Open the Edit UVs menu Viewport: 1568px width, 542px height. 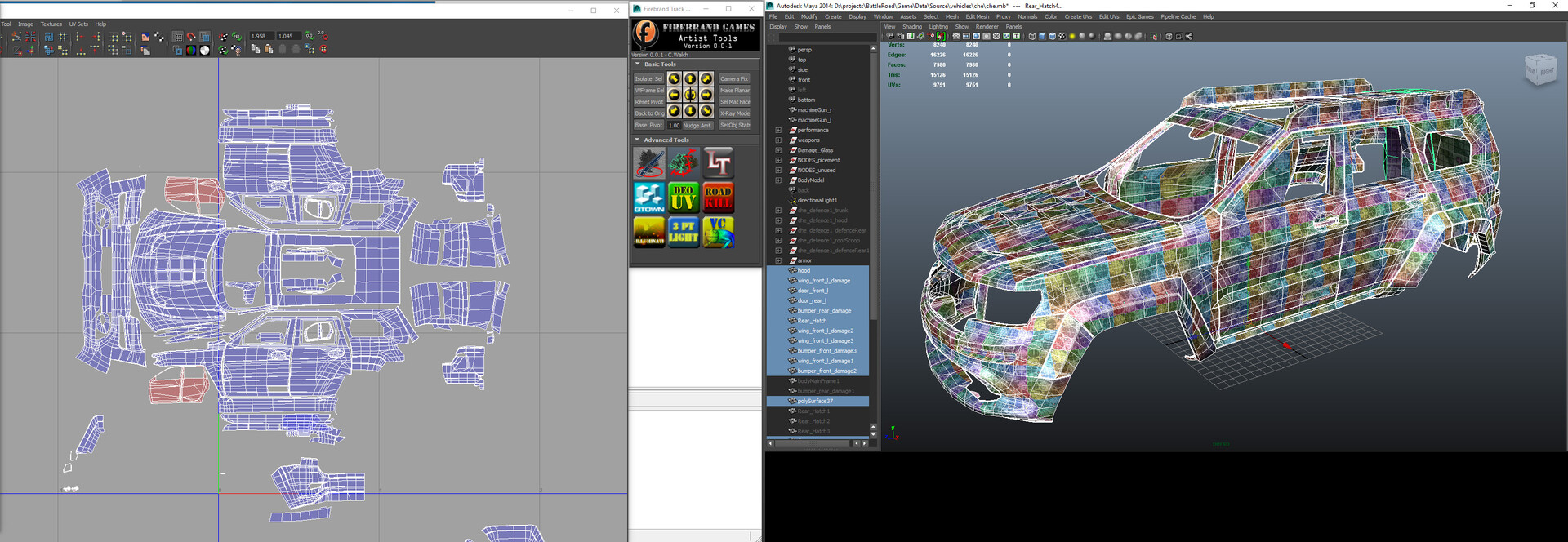(1108, 16)
